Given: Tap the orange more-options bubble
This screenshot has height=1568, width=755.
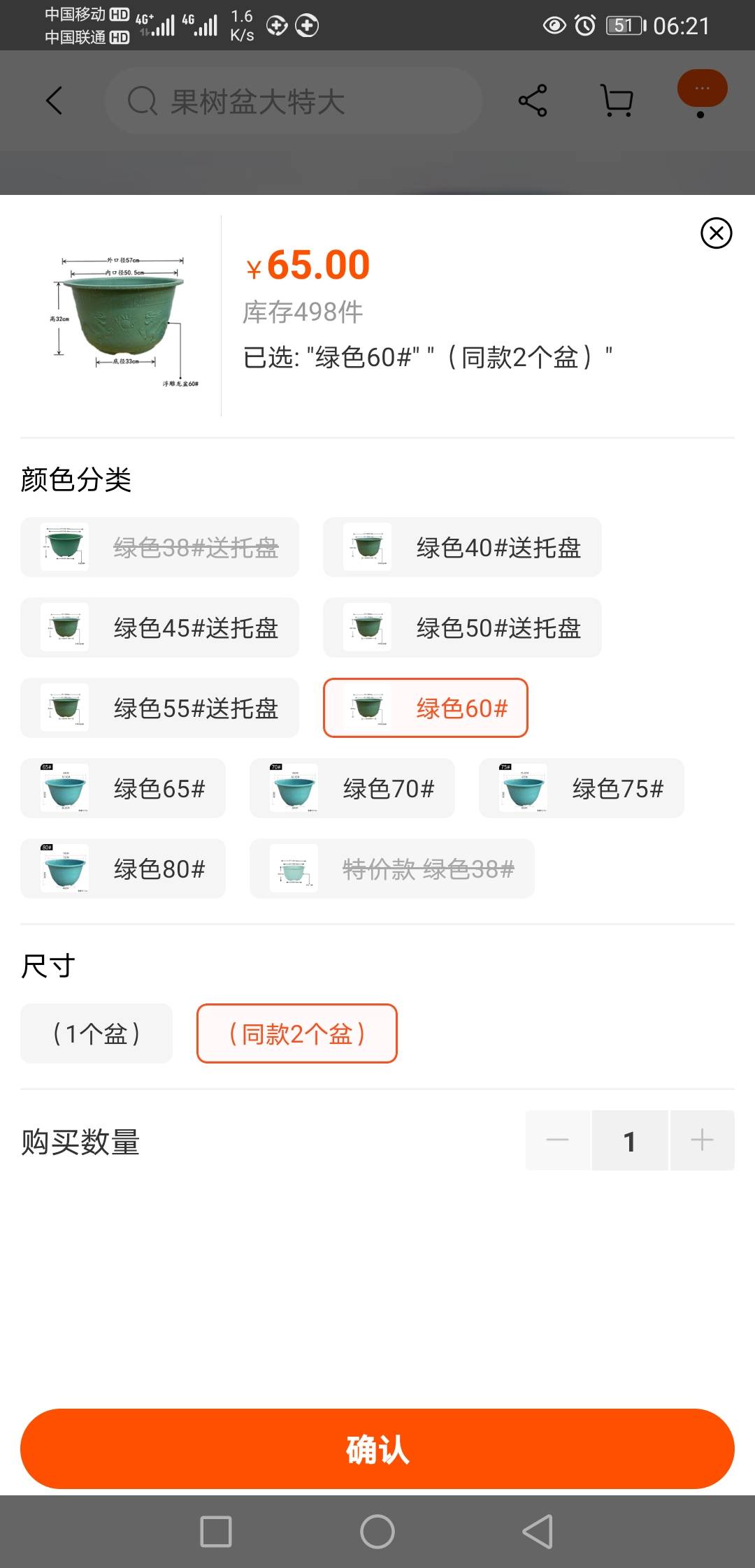Looking at the screenshot, I should [702, 89].
